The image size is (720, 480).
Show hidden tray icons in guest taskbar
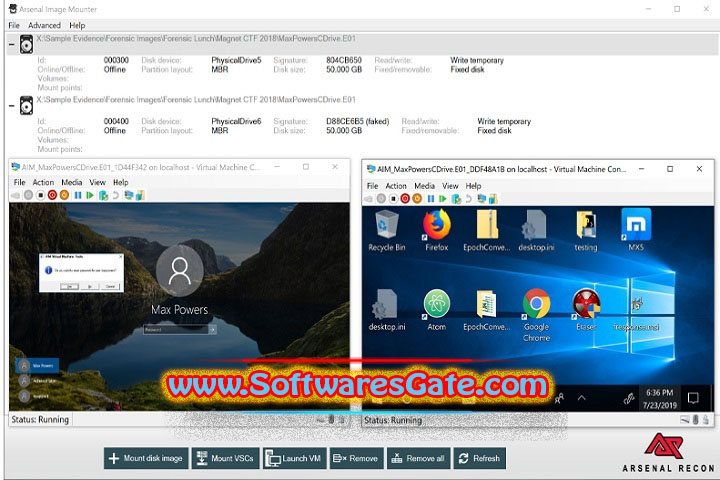pyautogui.click(x=581, y=398)
